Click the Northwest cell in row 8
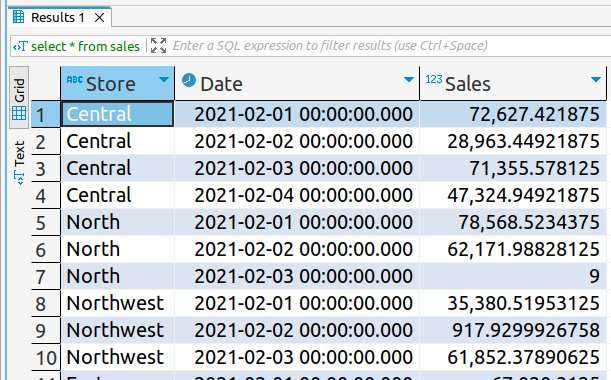The height and width of the screenshot is (380, 611). pyautogui.click(x=117, y=303)
